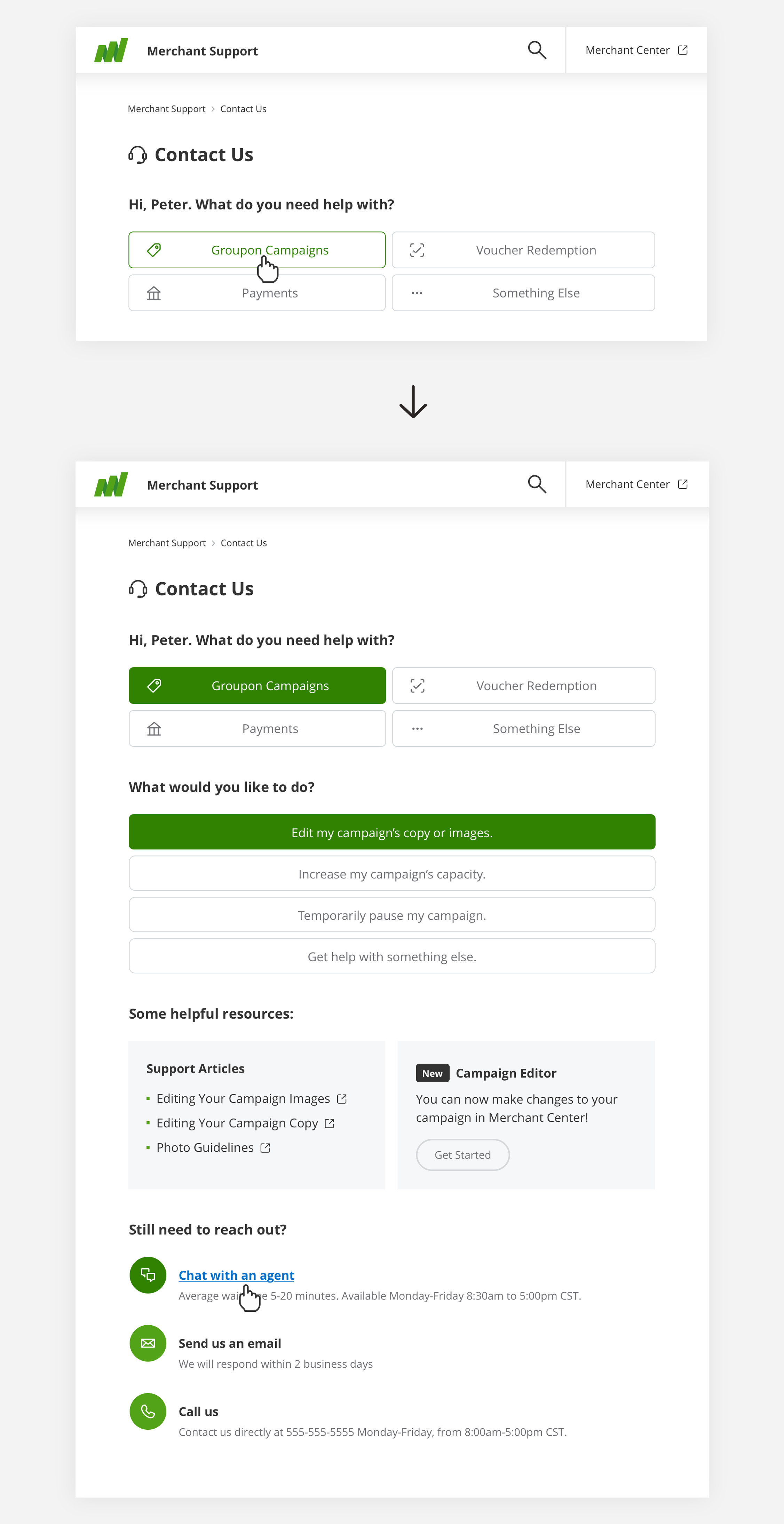Viewport: 784px width, 1524px height.
Task: Click the green chat bubble icon
Action: (147, 1275)
